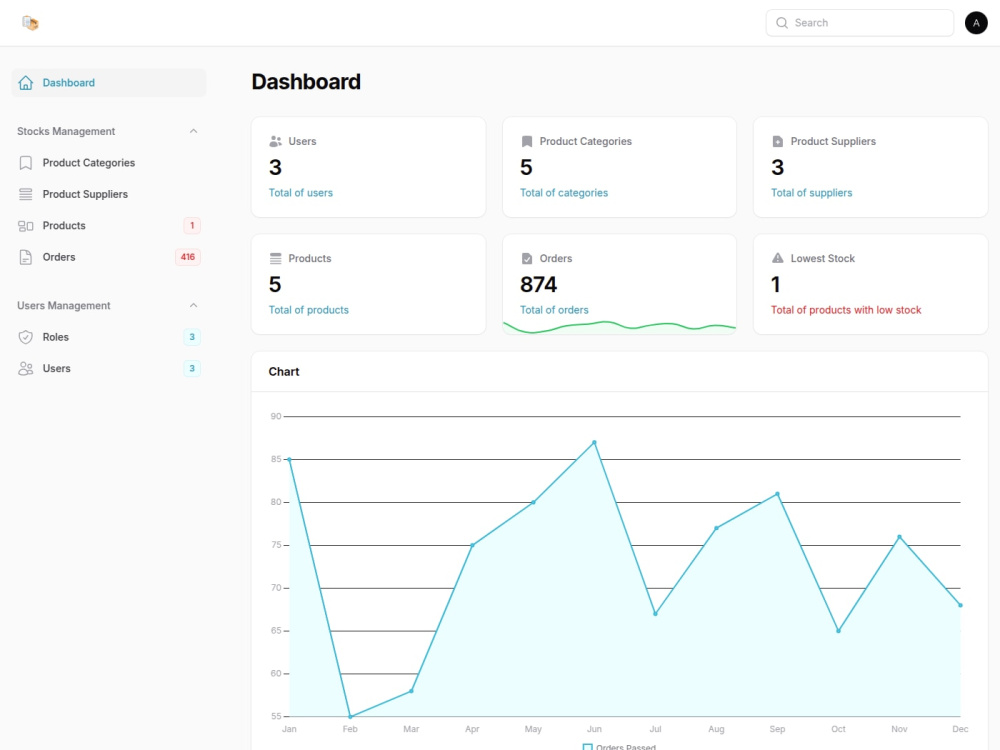Click the Orders badge showing 416
The width and height of the screenshot is (1000, 750).
(x=188, y=257)
